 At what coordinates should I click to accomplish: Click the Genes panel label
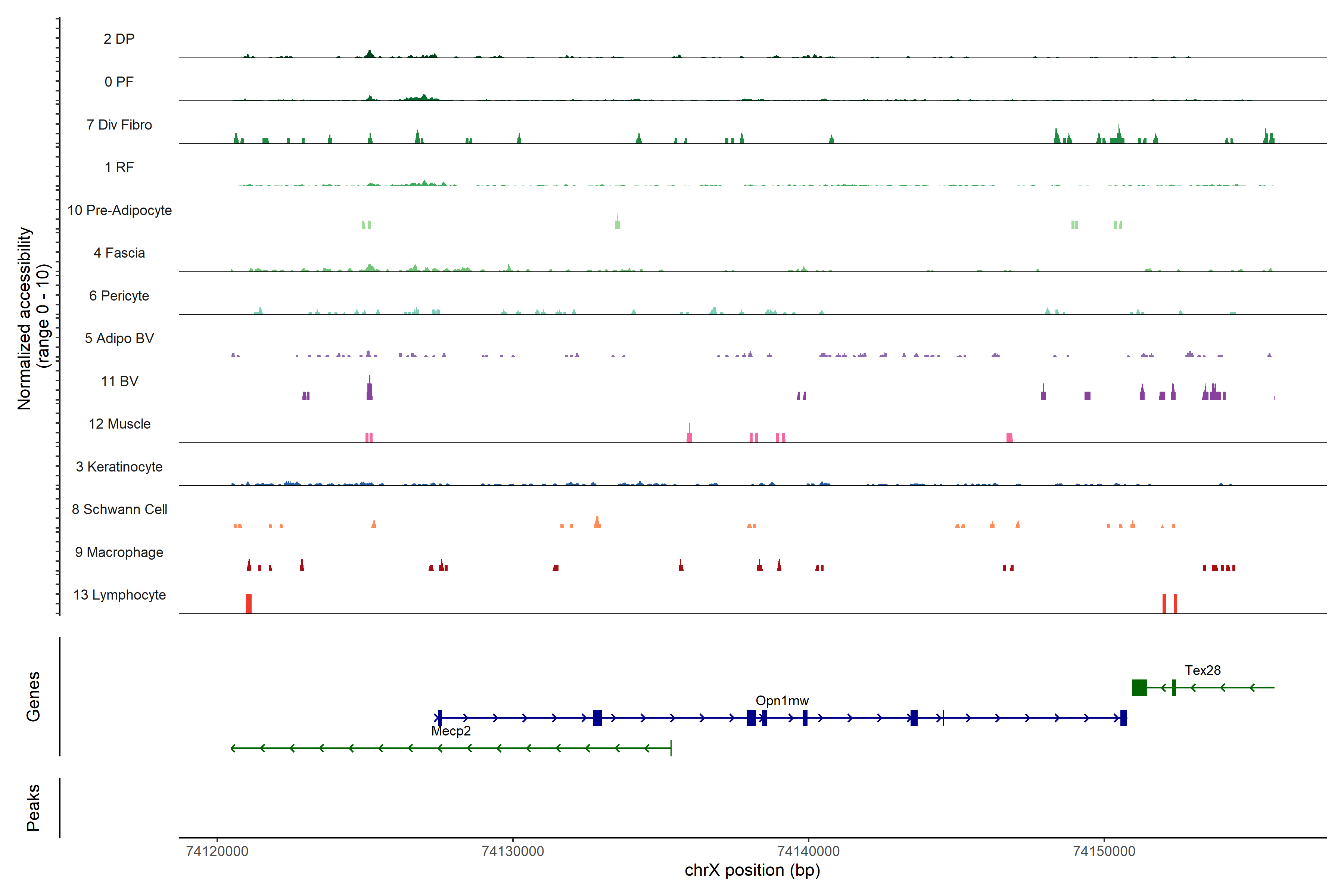pyautogui.click(x=33, y=696)
